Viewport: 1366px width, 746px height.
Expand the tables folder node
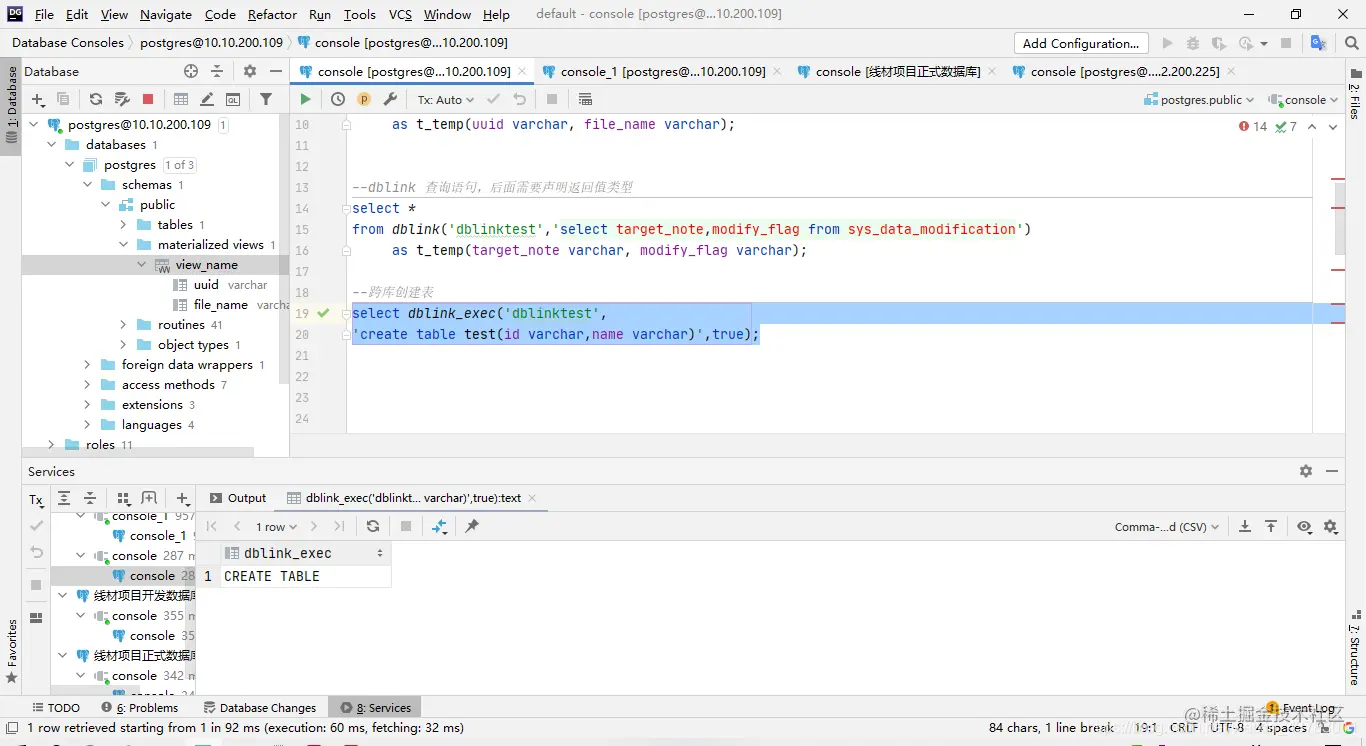point(123,225)
